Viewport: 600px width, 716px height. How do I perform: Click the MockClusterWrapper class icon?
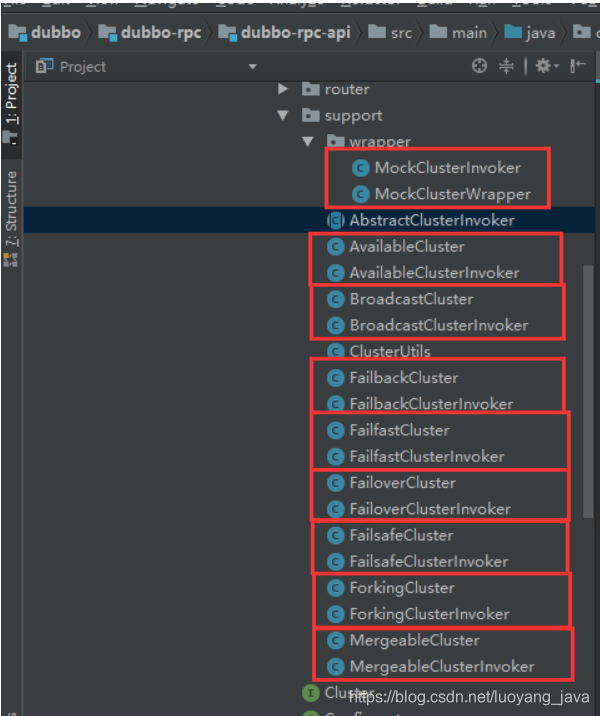point(360,195)
